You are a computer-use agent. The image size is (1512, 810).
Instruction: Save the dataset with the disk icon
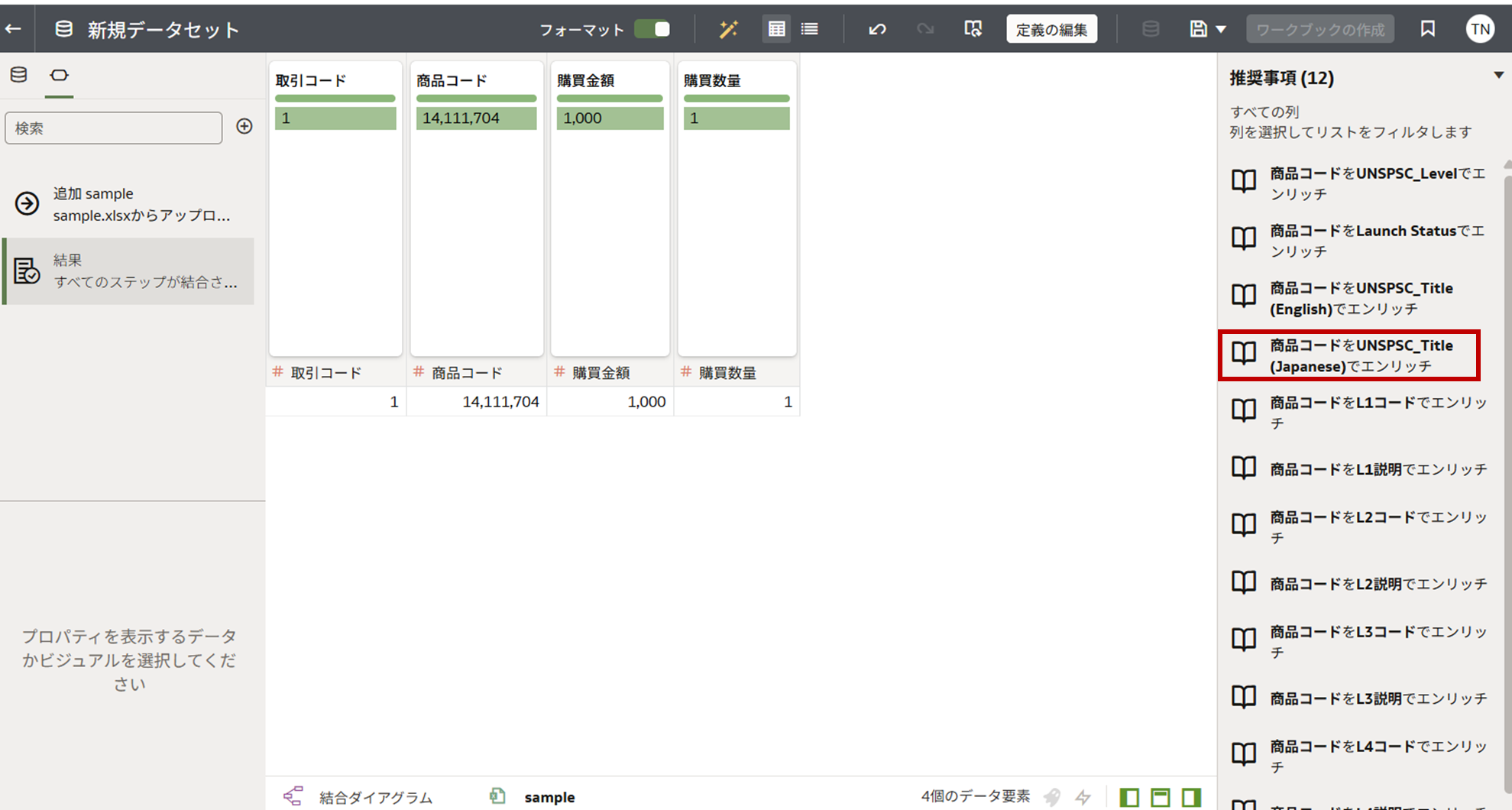tap(1198, 29)
